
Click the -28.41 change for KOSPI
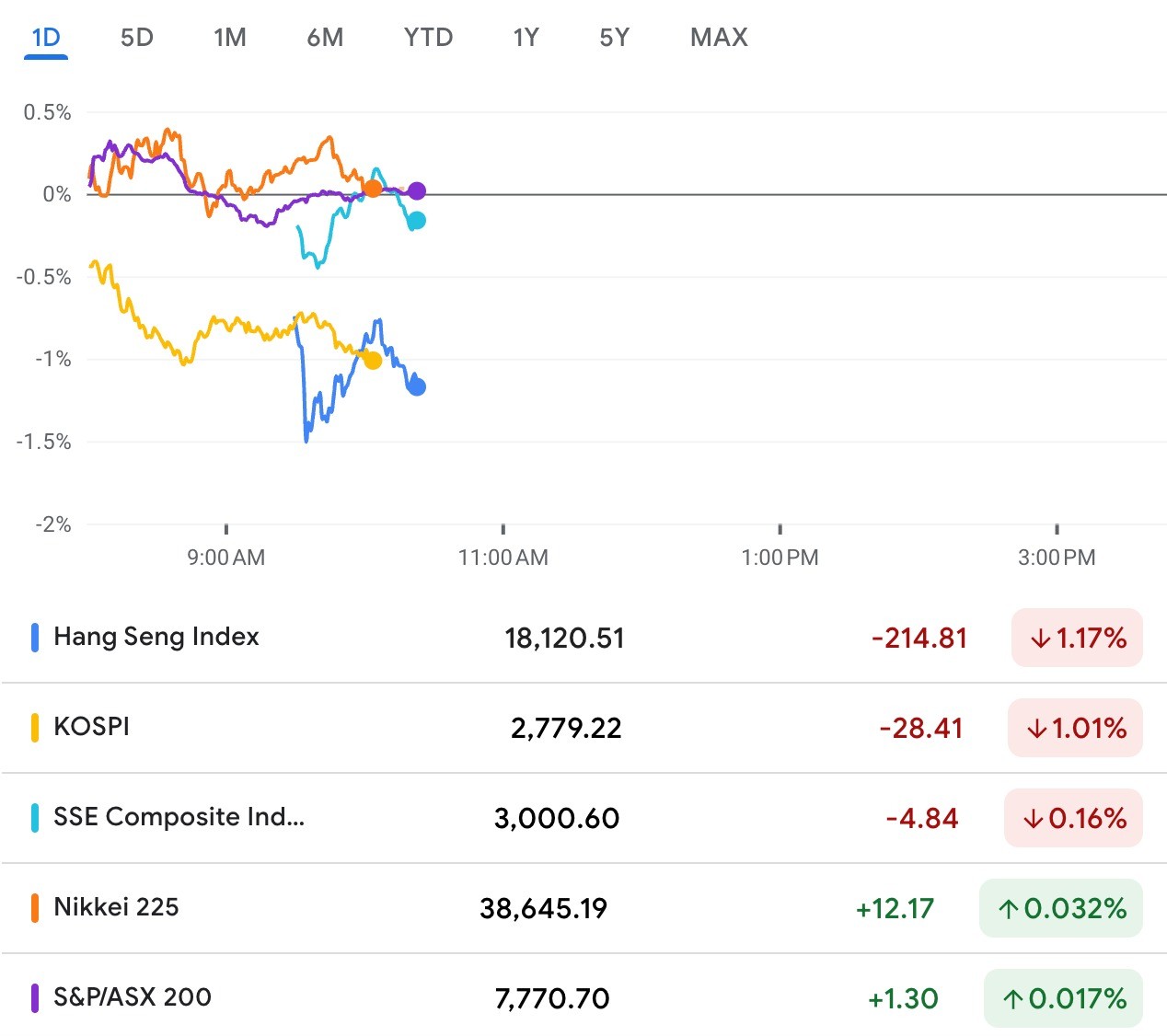[x=920, y=728]
